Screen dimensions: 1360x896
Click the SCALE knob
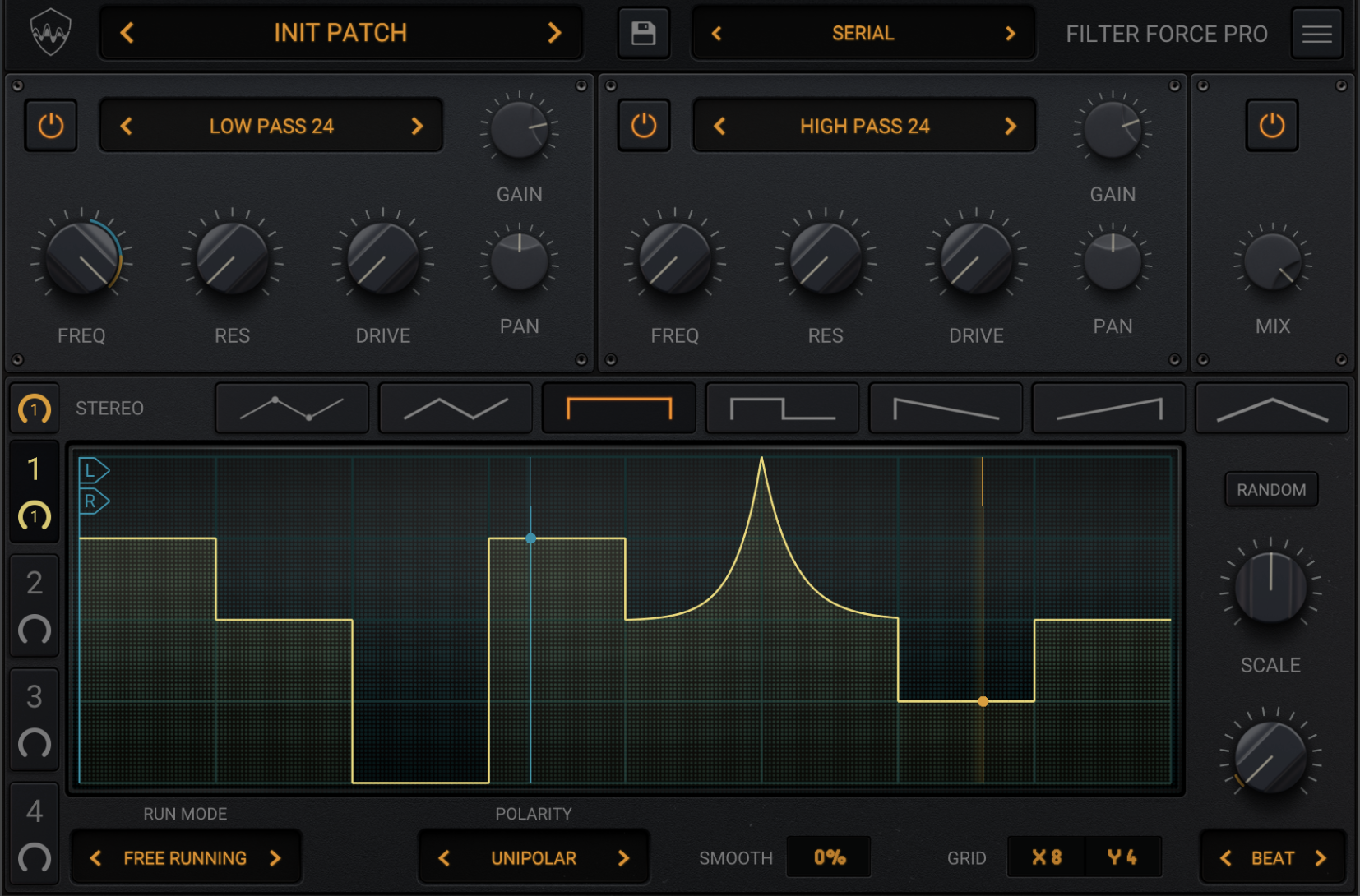tap(1270, 587)
